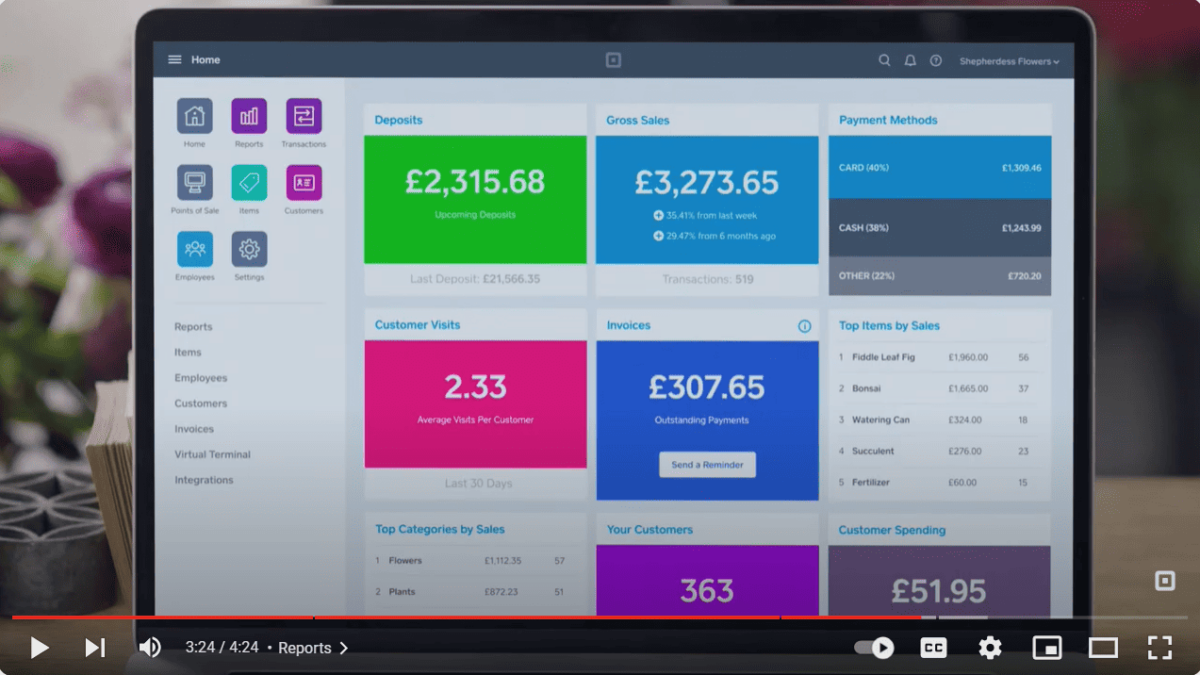Open the Customers icon in sidebar

tap(303, 185)
